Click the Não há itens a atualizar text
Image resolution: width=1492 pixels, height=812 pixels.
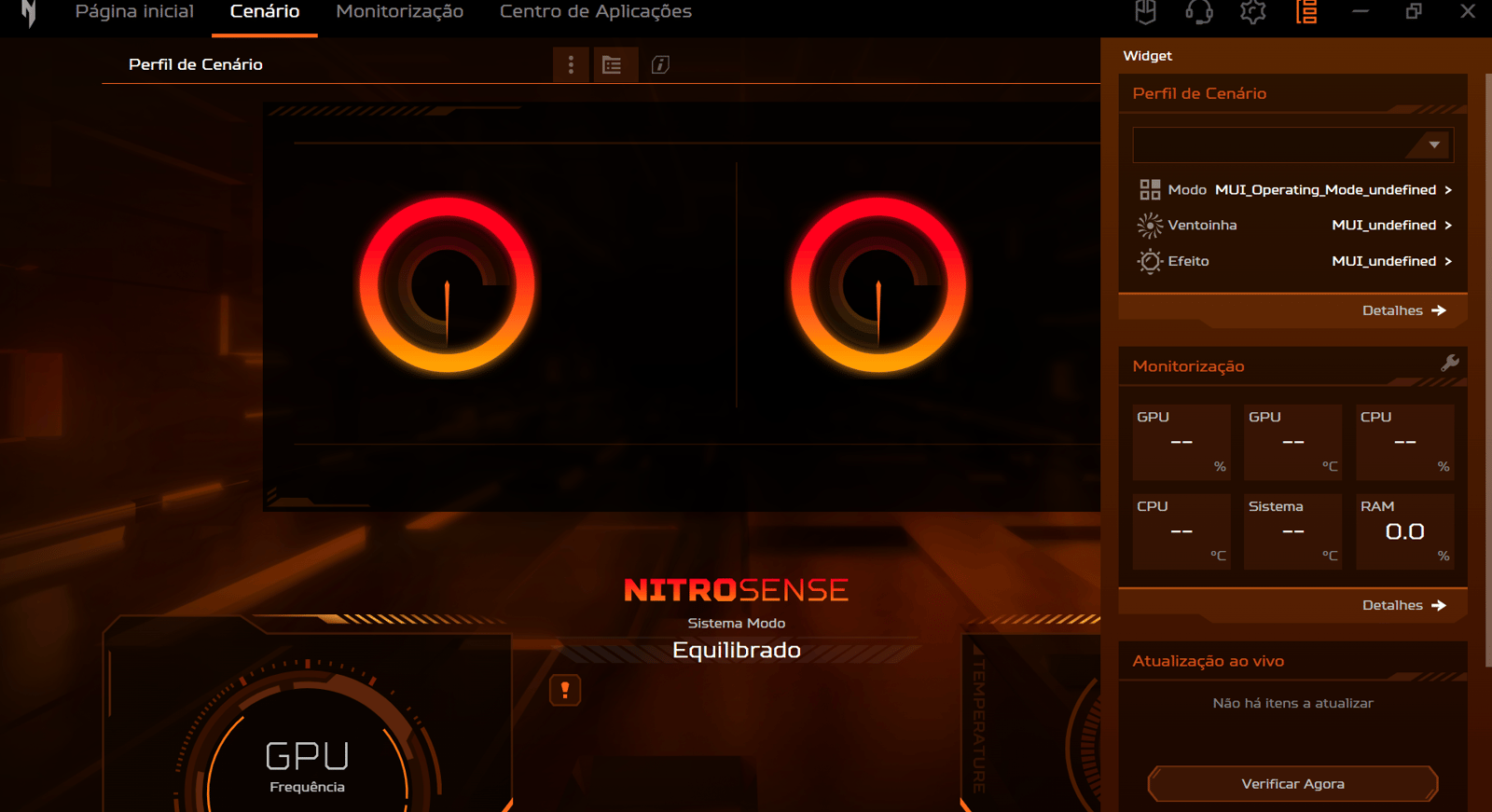pyautogui.click(x=1292, y=703)
